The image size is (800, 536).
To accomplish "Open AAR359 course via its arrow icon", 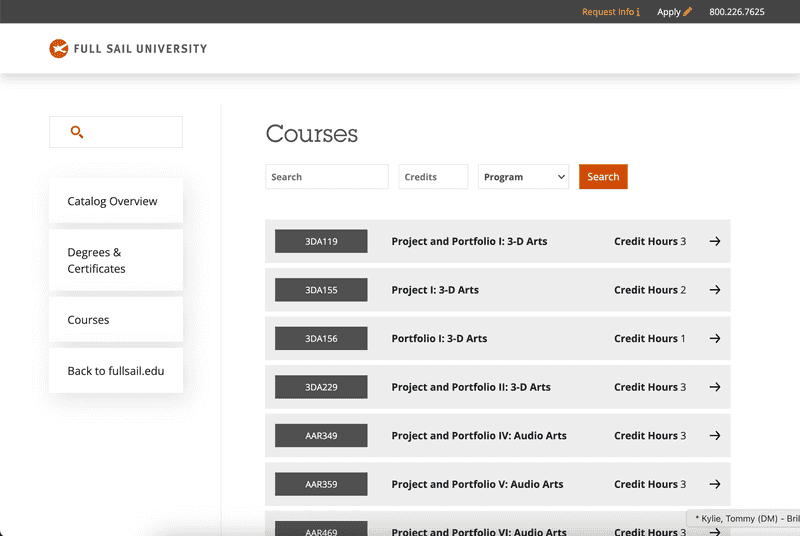I will (715, 484).
